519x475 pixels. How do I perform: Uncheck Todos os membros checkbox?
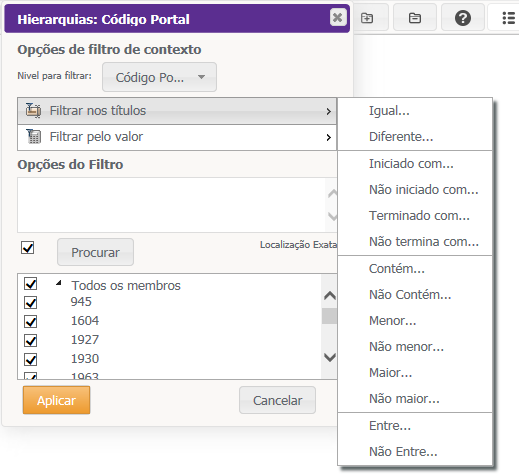point(31,284)
